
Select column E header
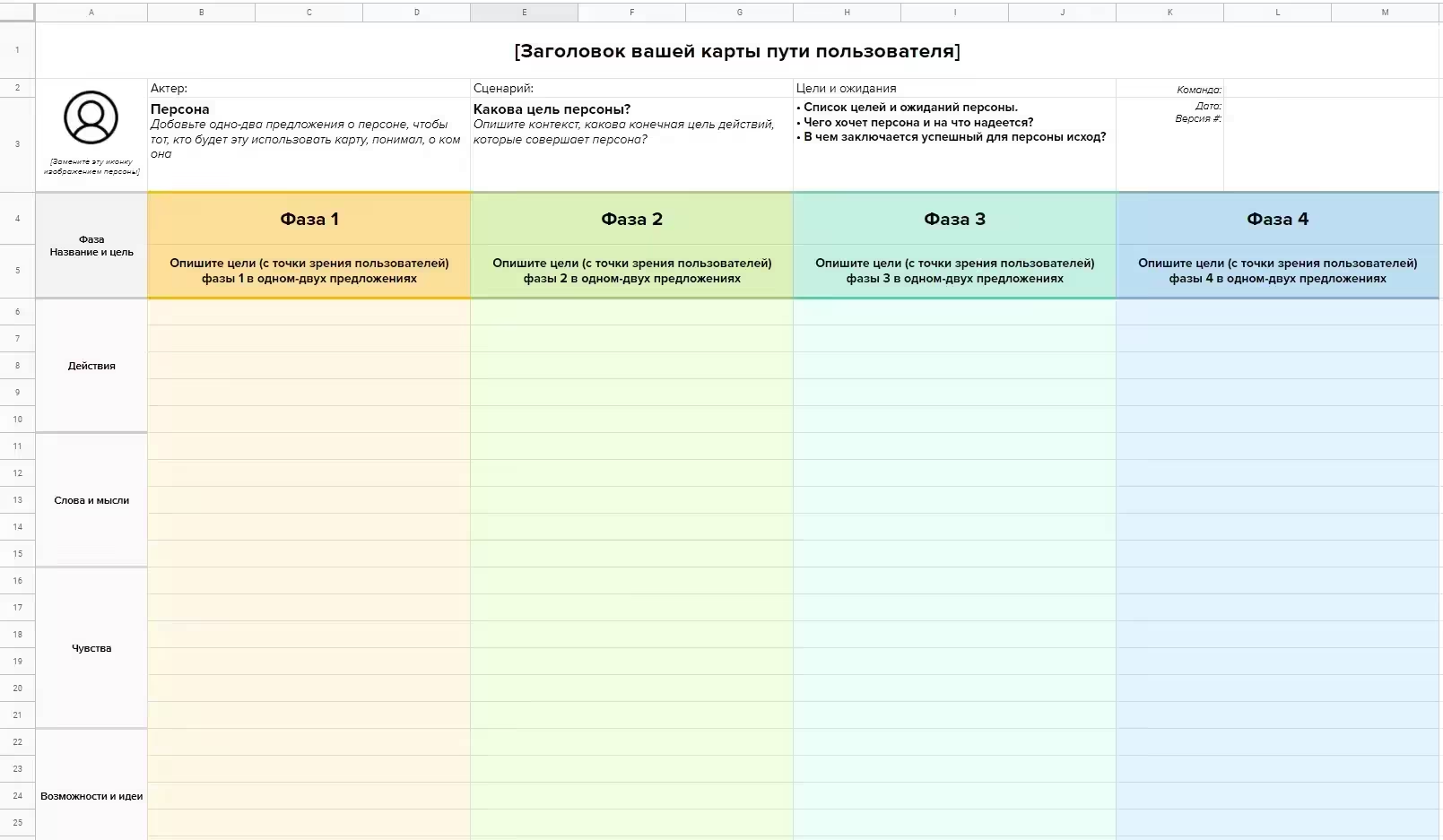pyautogui.click(x=524, y=13)
